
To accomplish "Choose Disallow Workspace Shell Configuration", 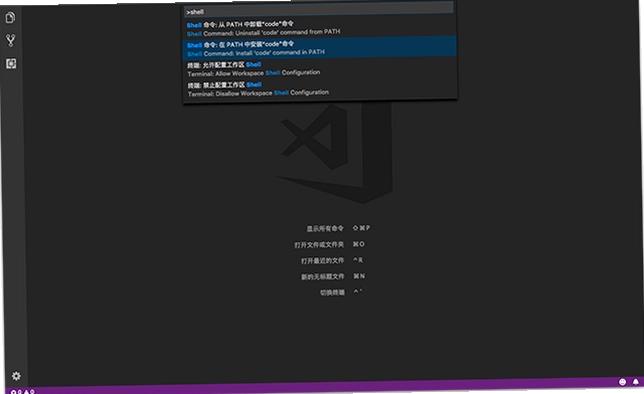I will [x=320, y=89].
